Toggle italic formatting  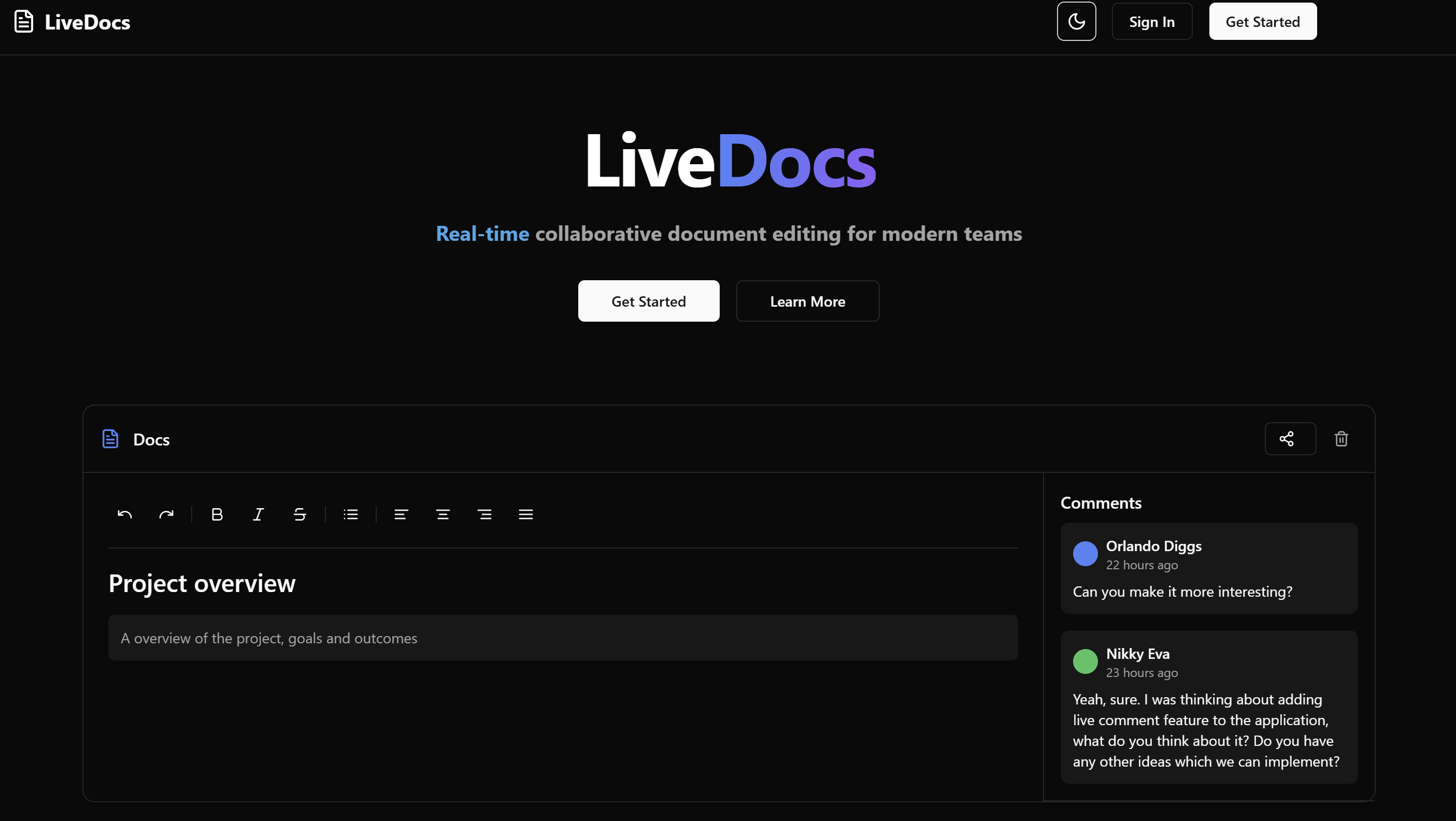coord(259,514)
